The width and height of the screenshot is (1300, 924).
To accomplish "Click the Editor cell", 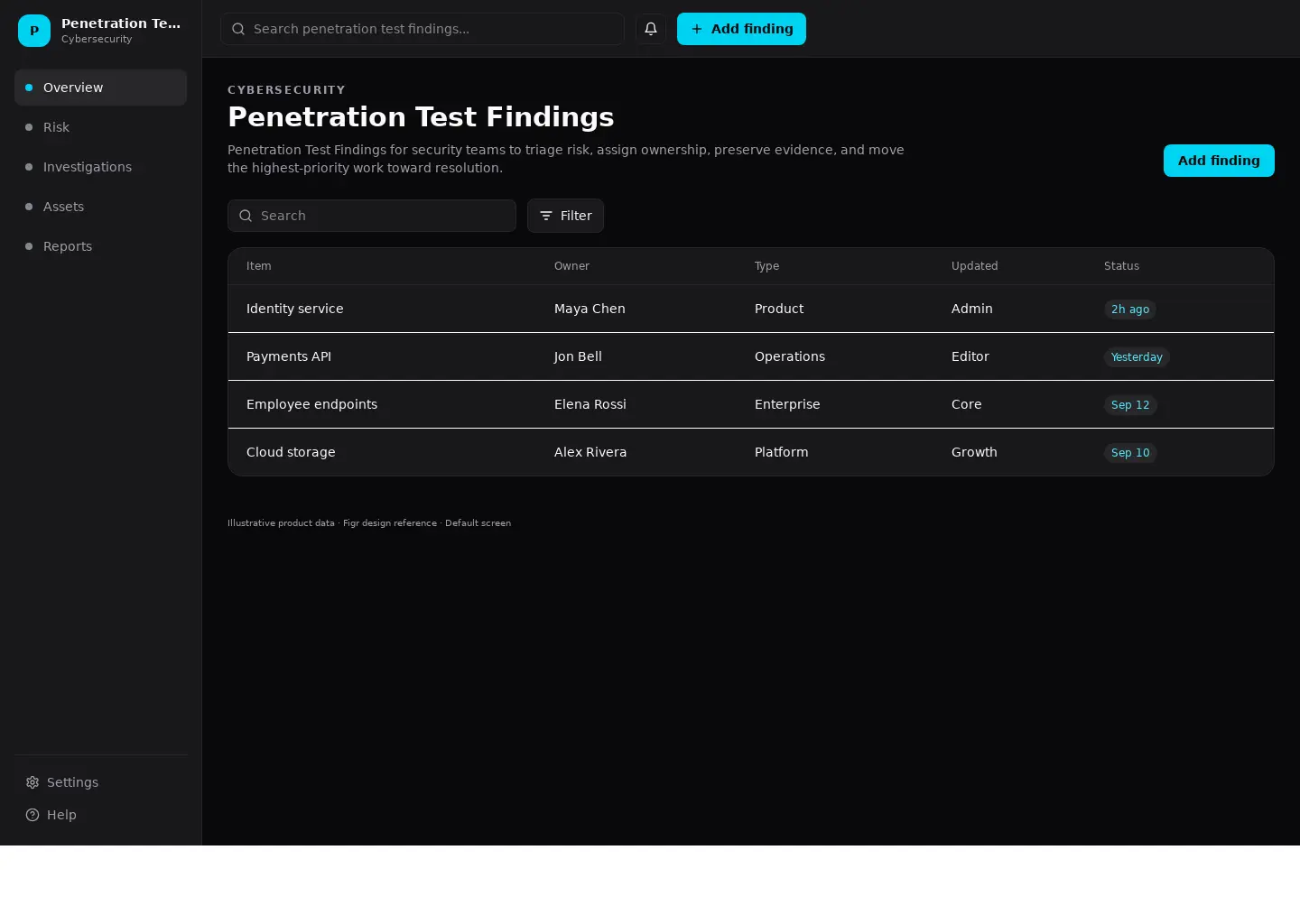I will coord(970,356).
